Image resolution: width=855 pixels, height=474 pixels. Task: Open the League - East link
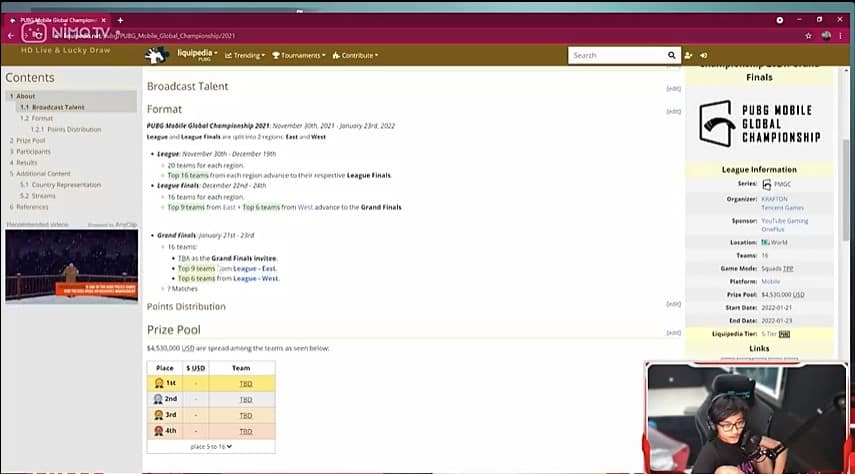pyautogui.click(x=254, y=268)
